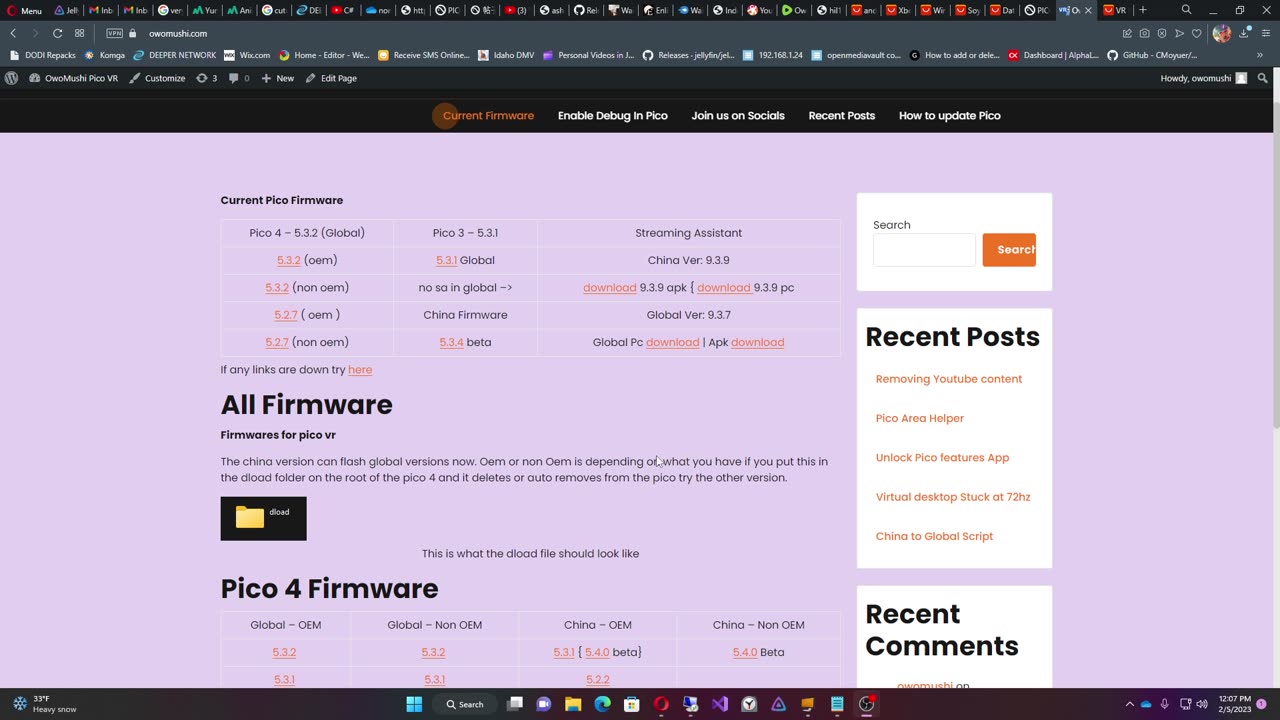Click the 5.3.2 (oem) firmware link

pos(289,260)
